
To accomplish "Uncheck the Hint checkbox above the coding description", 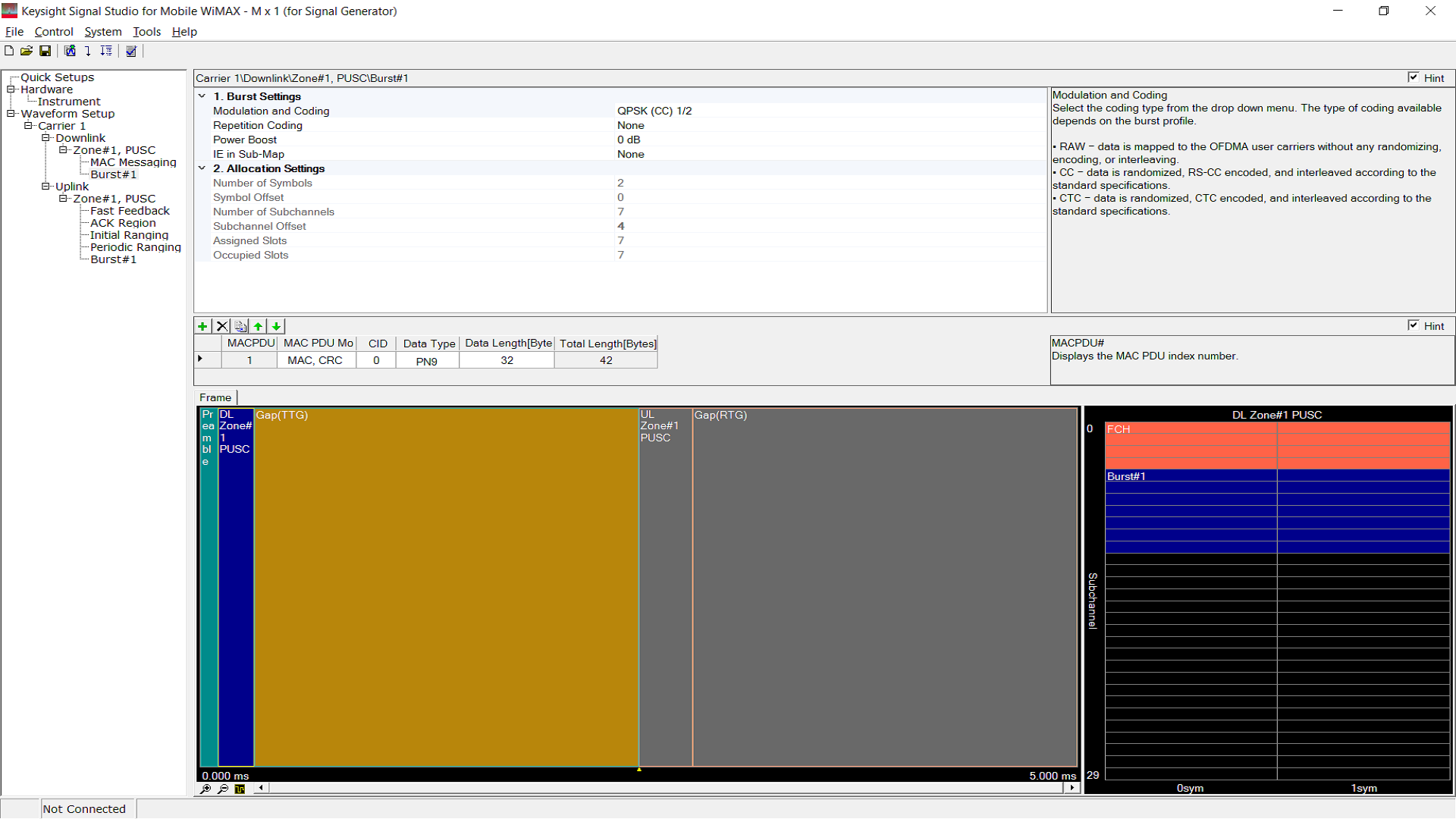I will 1414,77.
